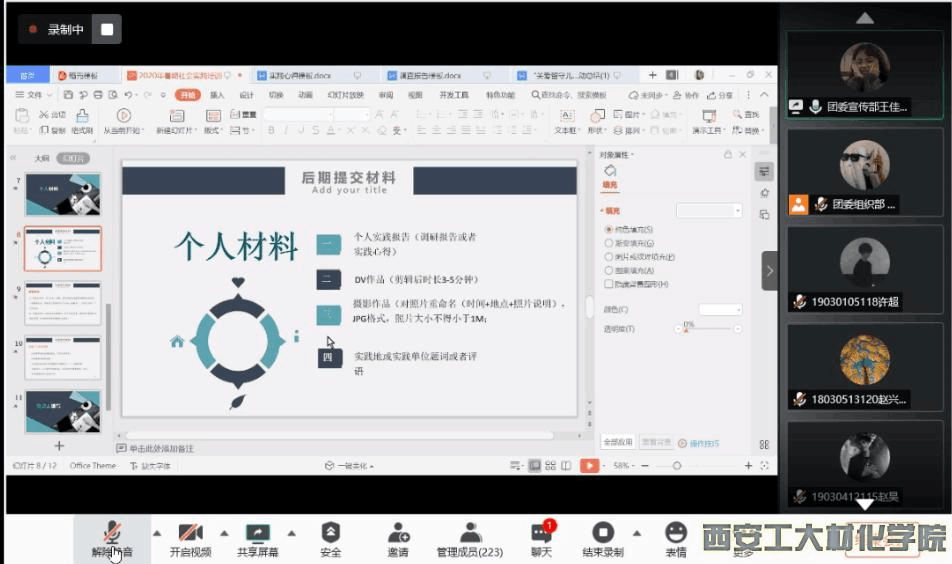Open the 审阅 ribbon tab

point(385,95)
